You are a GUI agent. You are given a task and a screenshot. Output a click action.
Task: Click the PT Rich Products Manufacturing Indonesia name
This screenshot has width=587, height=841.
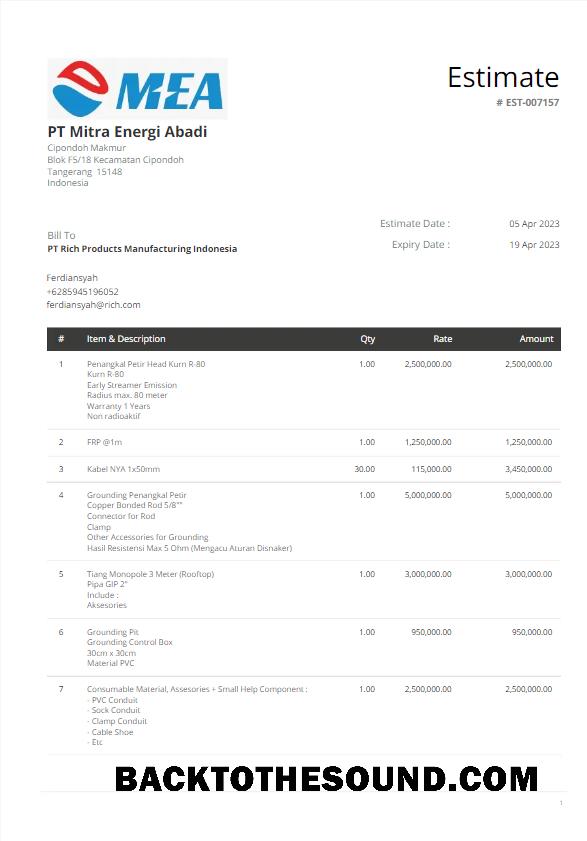142,249
